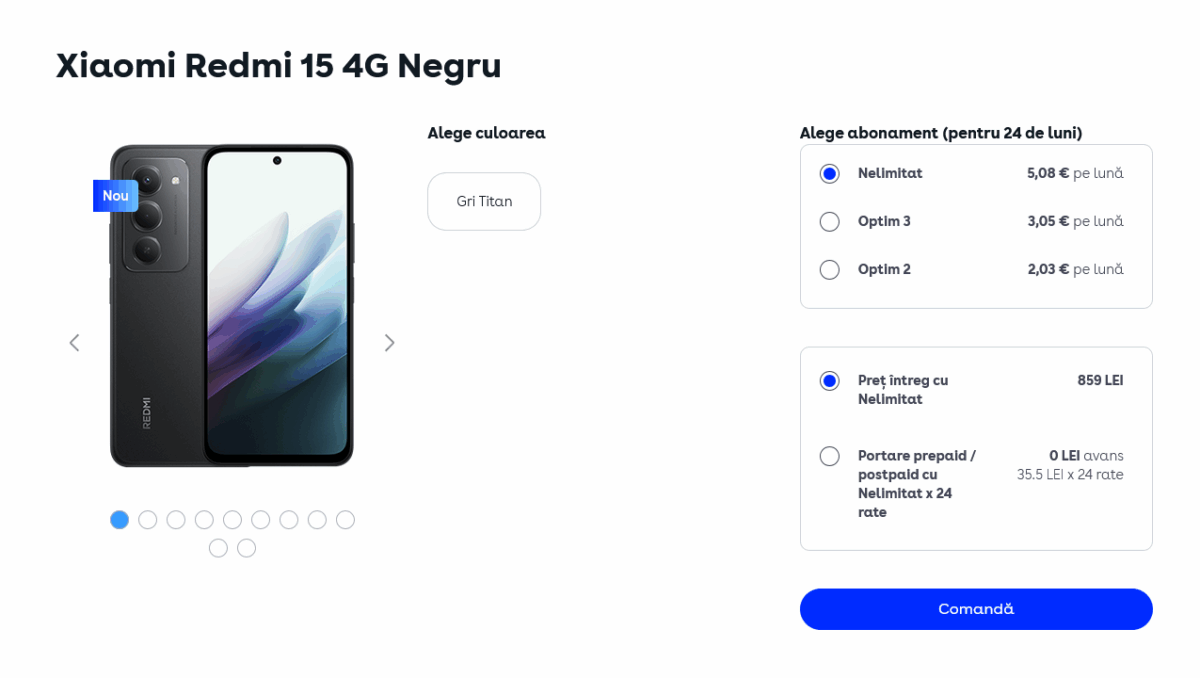The width and height of the screenshot is (1200, 678).
Task: Select the last carousel dot in second row
Action: [x=247, y=548]
